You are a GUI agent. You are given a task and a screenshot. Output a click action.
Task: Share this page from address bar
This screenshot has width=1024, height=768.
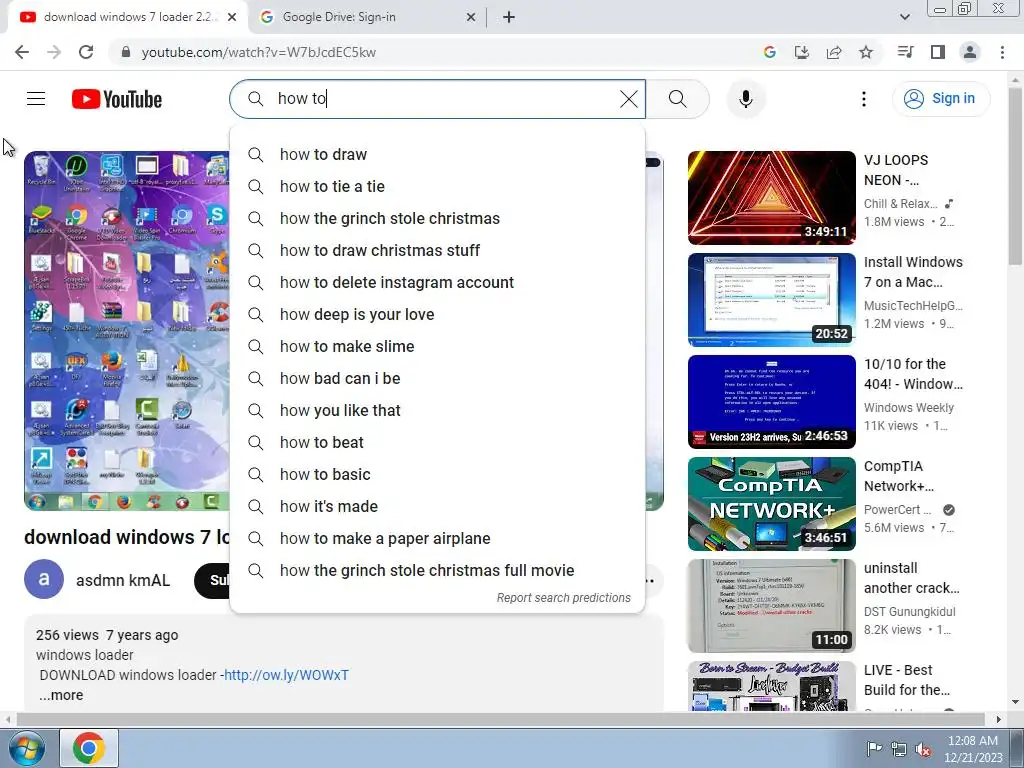tap(834, 52)
